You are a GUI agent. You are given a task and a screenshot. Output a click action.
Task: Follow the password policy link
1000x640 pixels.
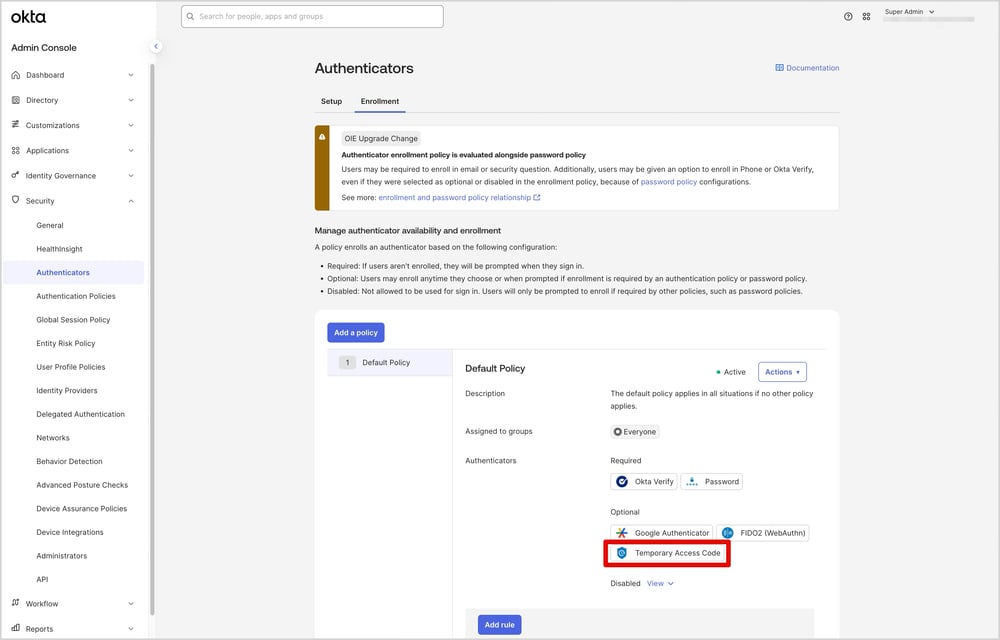[x=668, y=182]
